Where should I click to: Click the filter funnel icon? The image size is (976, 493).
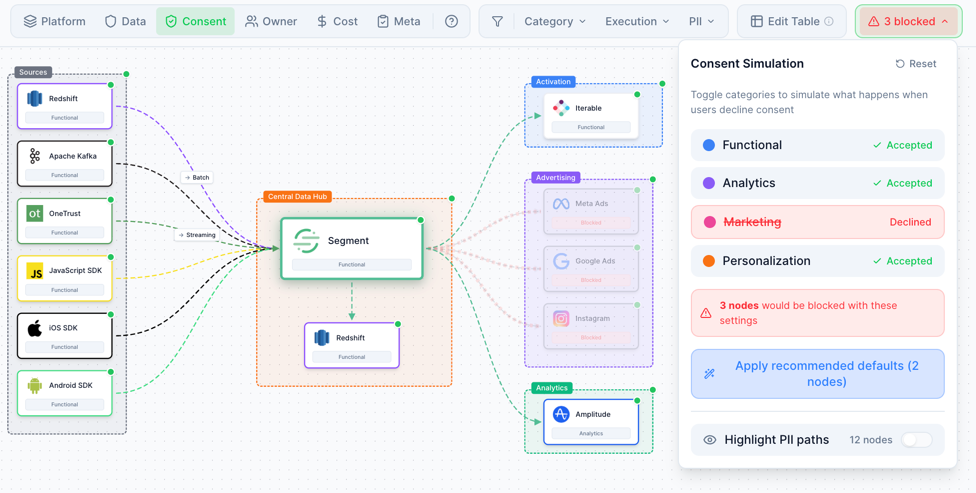click(x=497, y=21)
